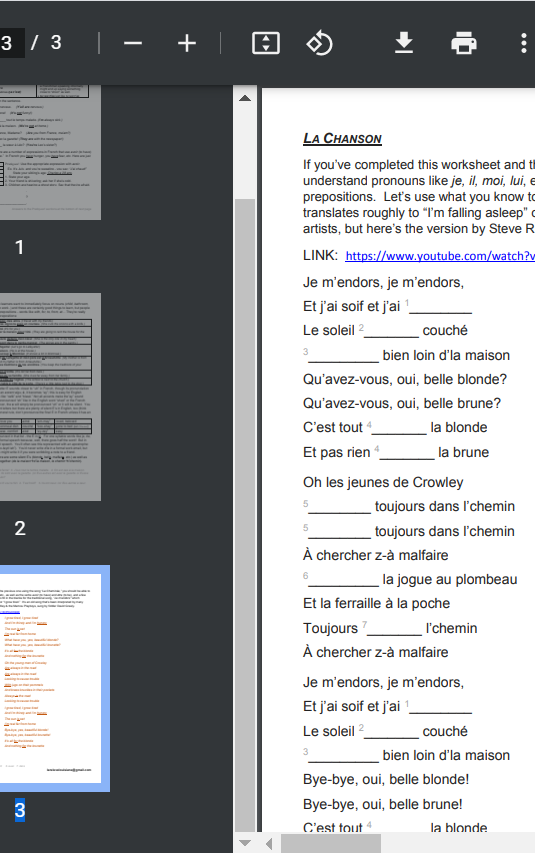Print the document
535x853 pixels.
pyautogui.click(x=464, y=43)
